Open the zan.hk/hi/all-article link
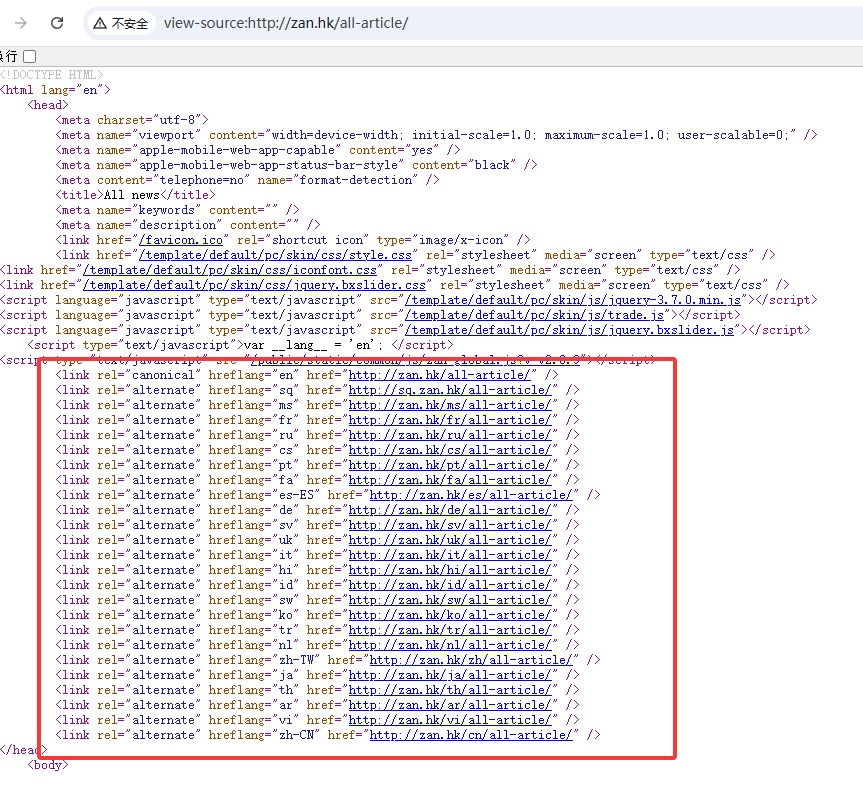 [450, 570]
